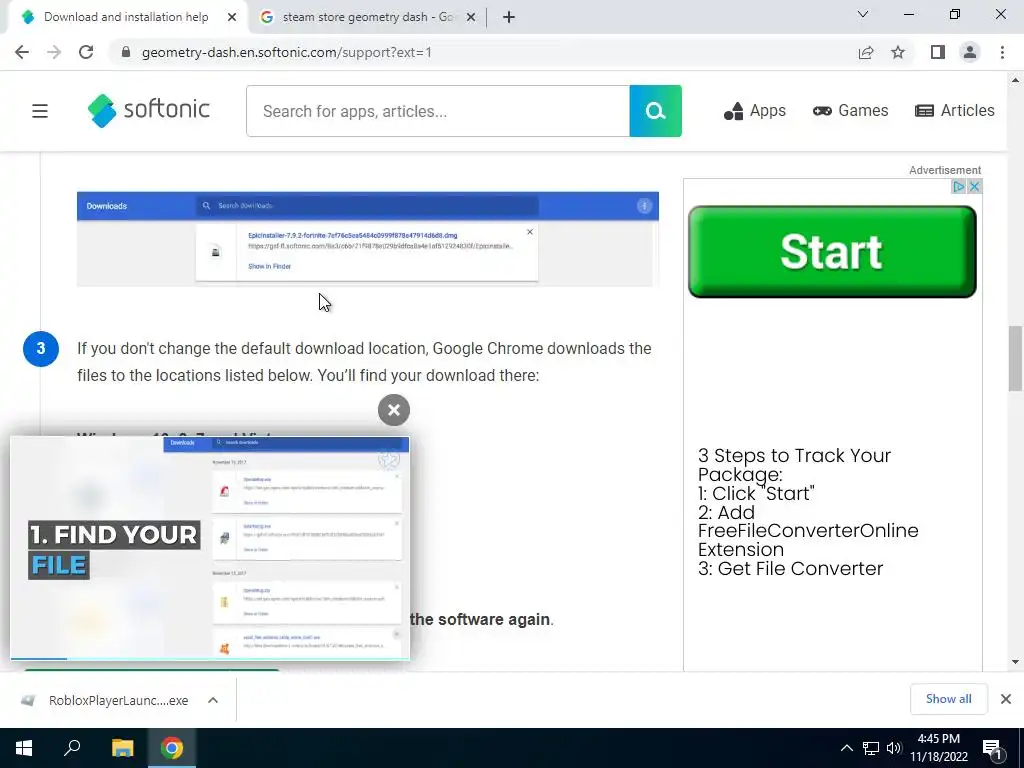Viewport: 1024px width, 768px height.
Task: Open the Chrome profile avatar
Action: tap(970, 52)
